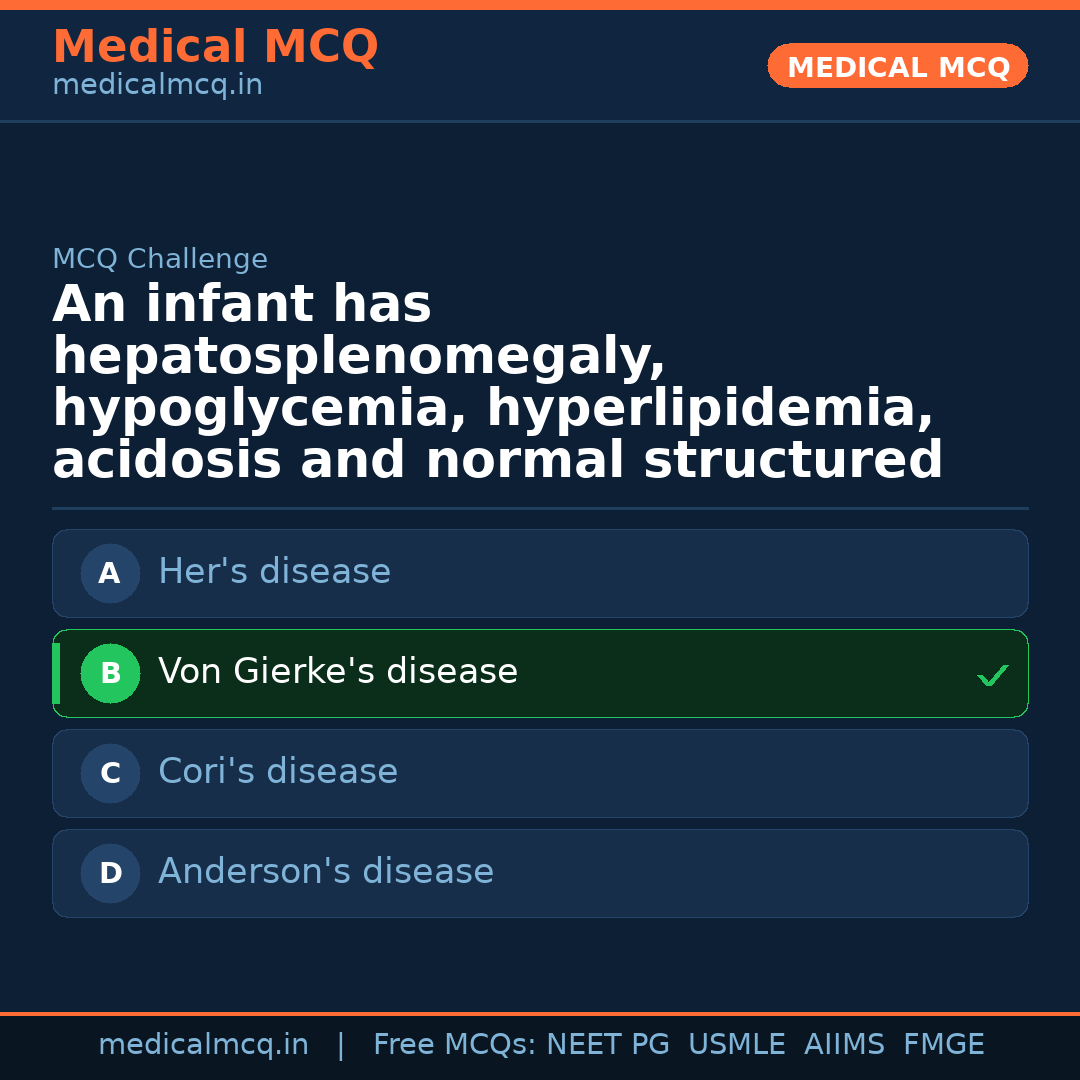Screen dimensions: 1080x1080
Task: Open medicalmcq.in link below the header title
Action: point(157,86)
